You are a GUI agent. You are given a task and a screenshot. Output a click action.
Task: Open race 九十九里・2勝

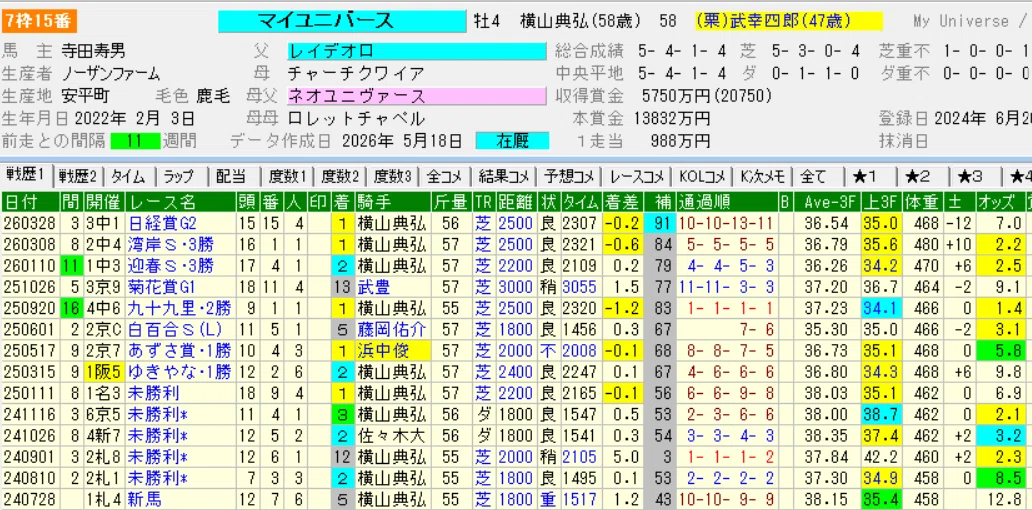(x=178, y=309)
